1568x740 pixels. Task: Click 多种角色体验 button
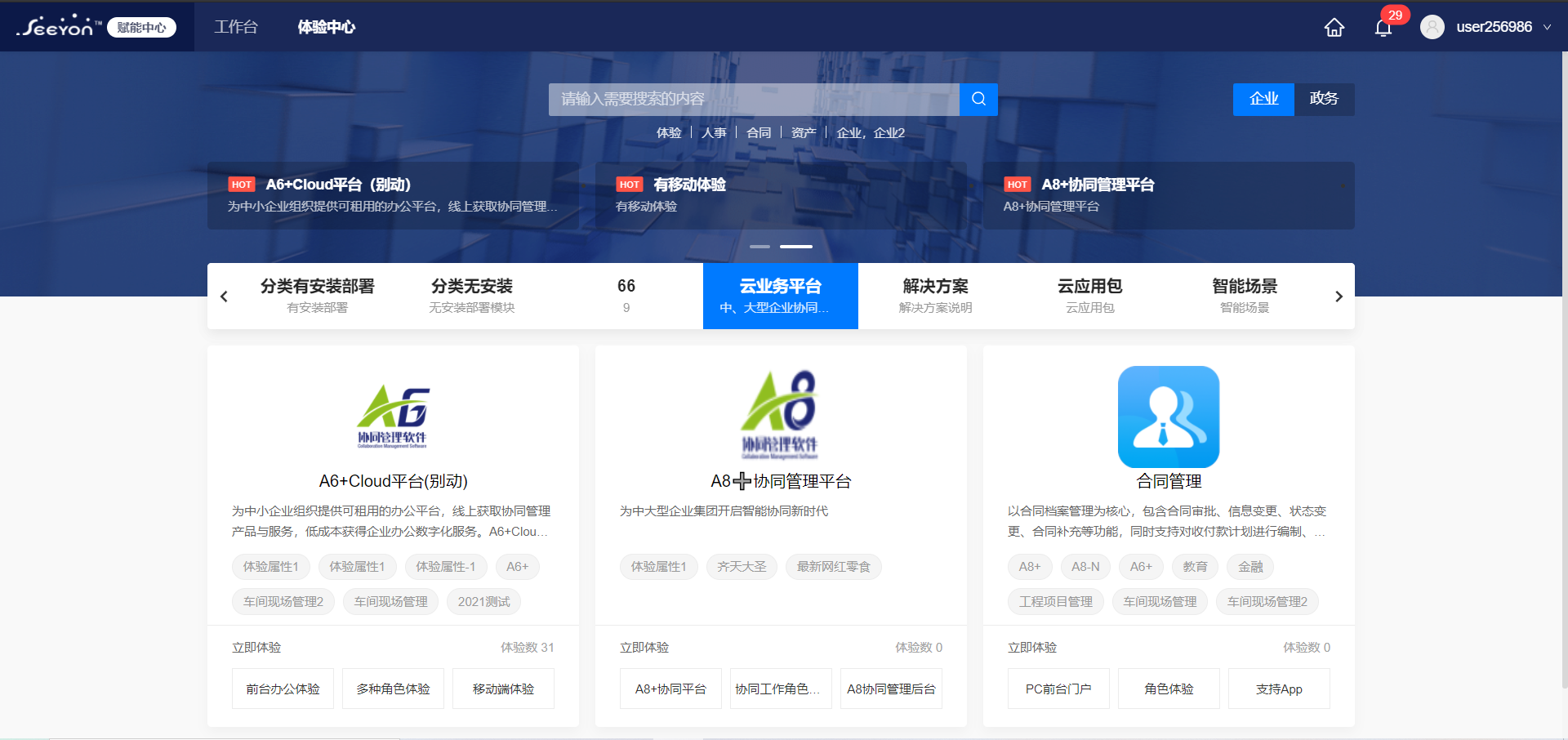click(x=393, y=689)
